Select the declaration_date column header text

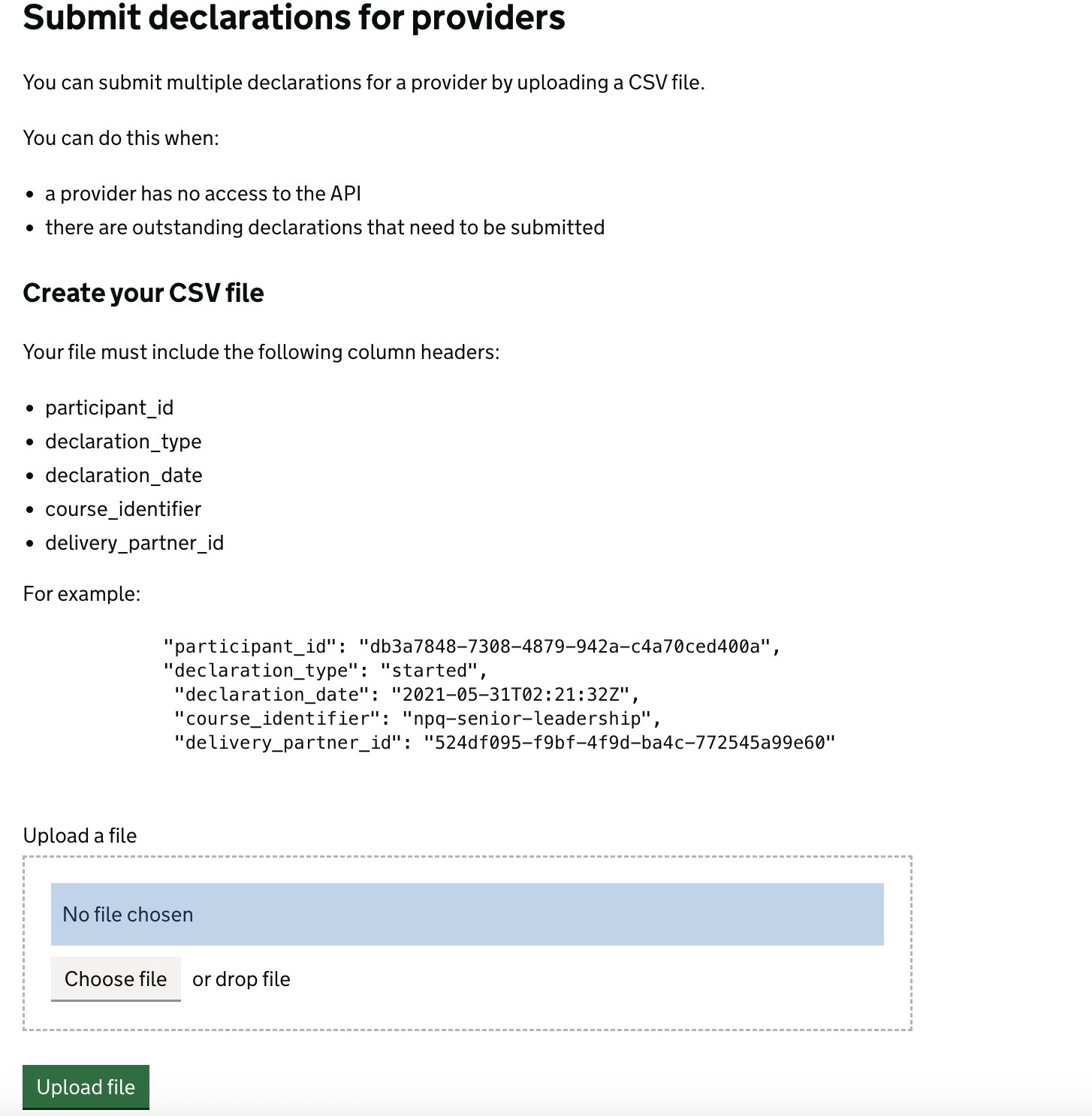(125, 475)
